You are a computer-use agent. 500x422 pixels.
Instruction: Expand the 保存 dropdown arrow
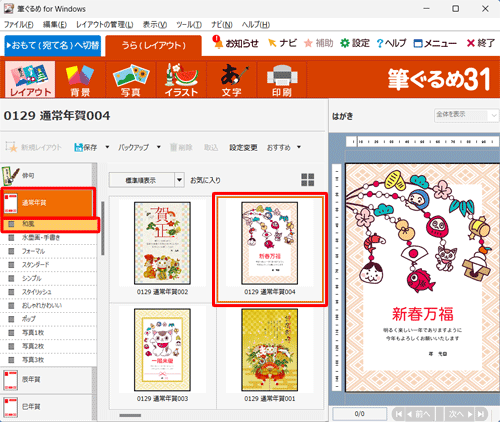[107, 147]
